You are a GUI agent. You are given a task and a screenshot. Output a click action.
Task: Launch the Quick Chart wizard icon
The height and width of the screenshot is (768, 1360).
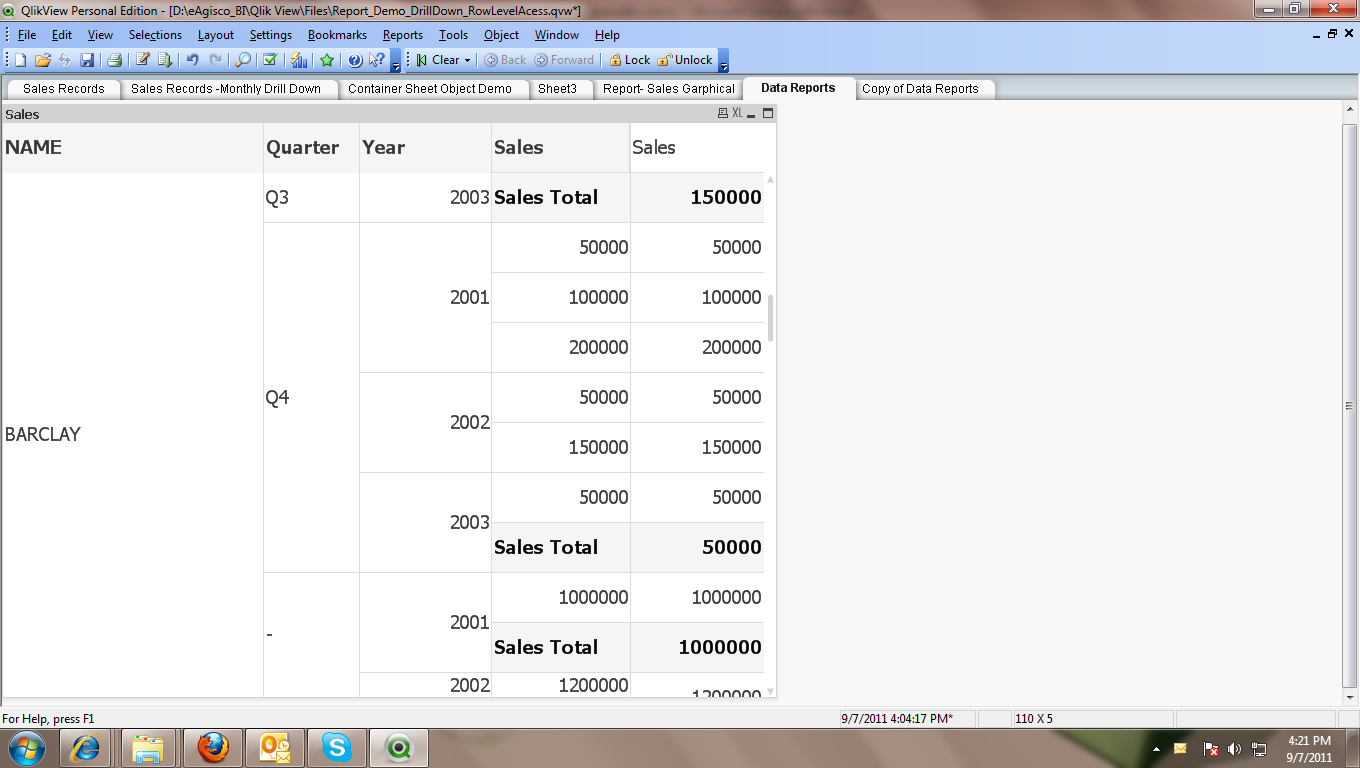point(299,60)
